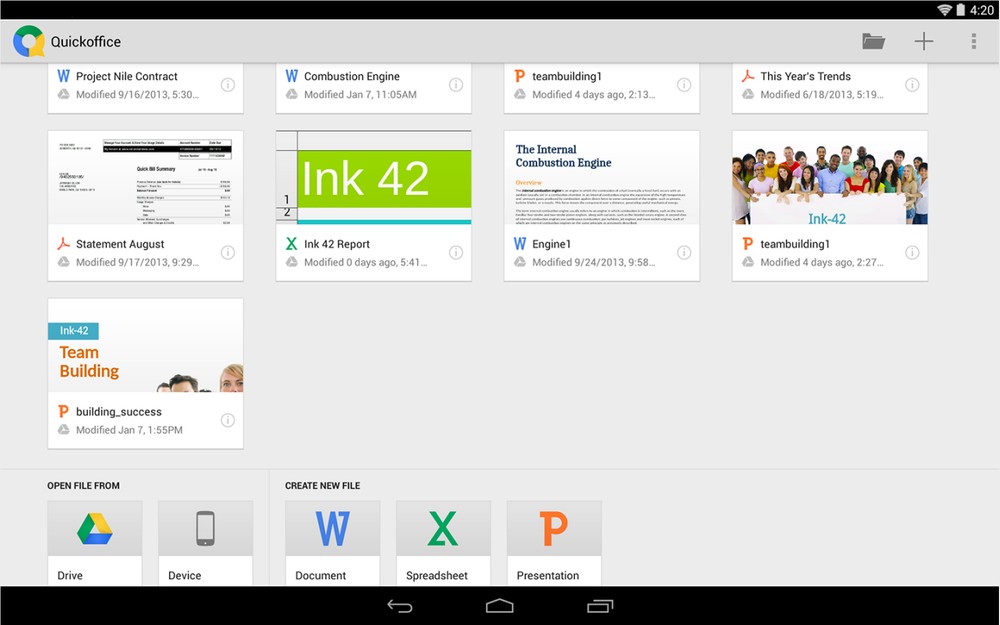The height and width of the screenshot is (625, 1000).
Task: Click the Word icon beside Project Nile Contract
Action: coord(63,76)
